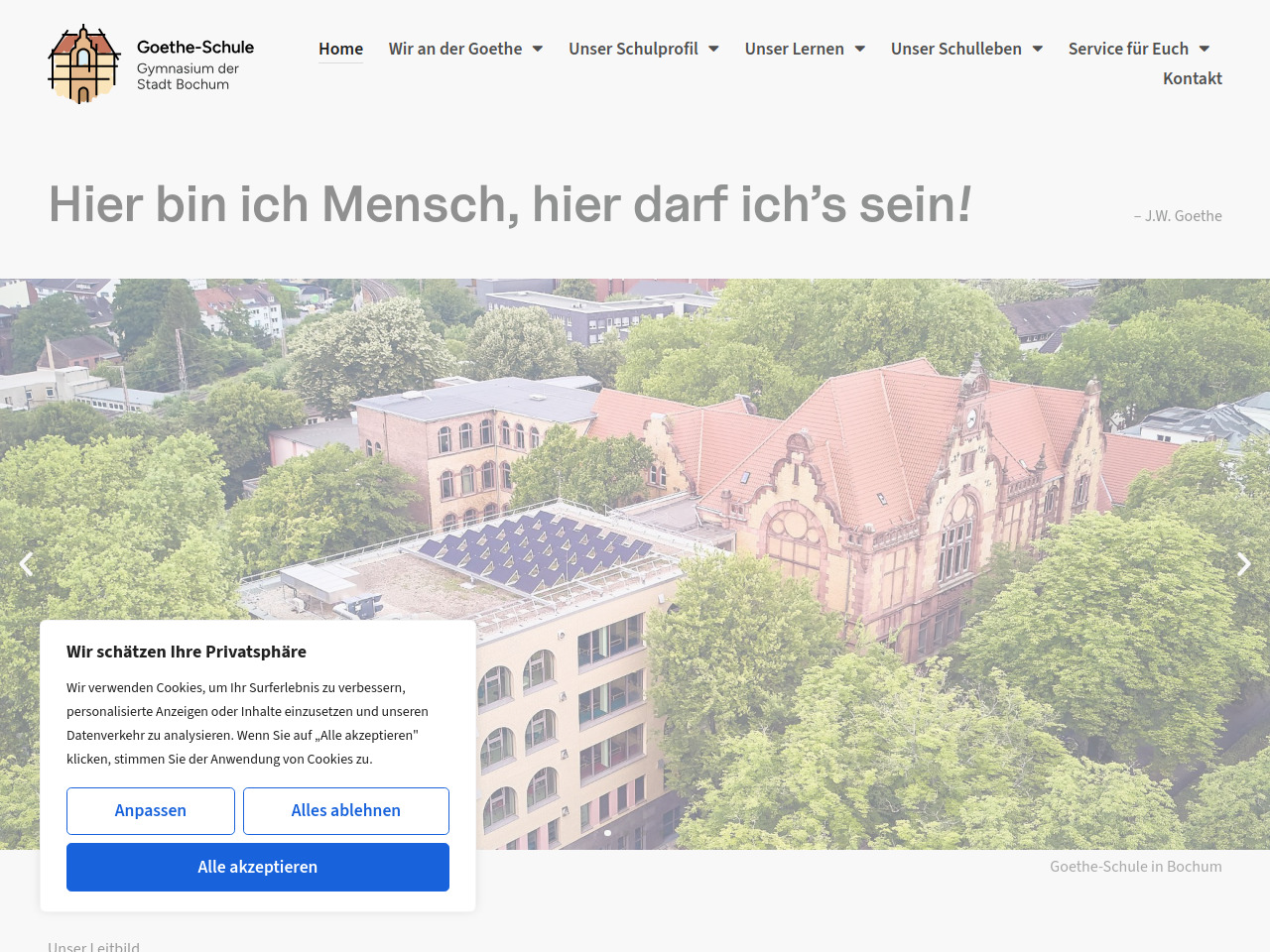
Task: Go to previous slide with left chevron
Action: [x=27, y=564]
